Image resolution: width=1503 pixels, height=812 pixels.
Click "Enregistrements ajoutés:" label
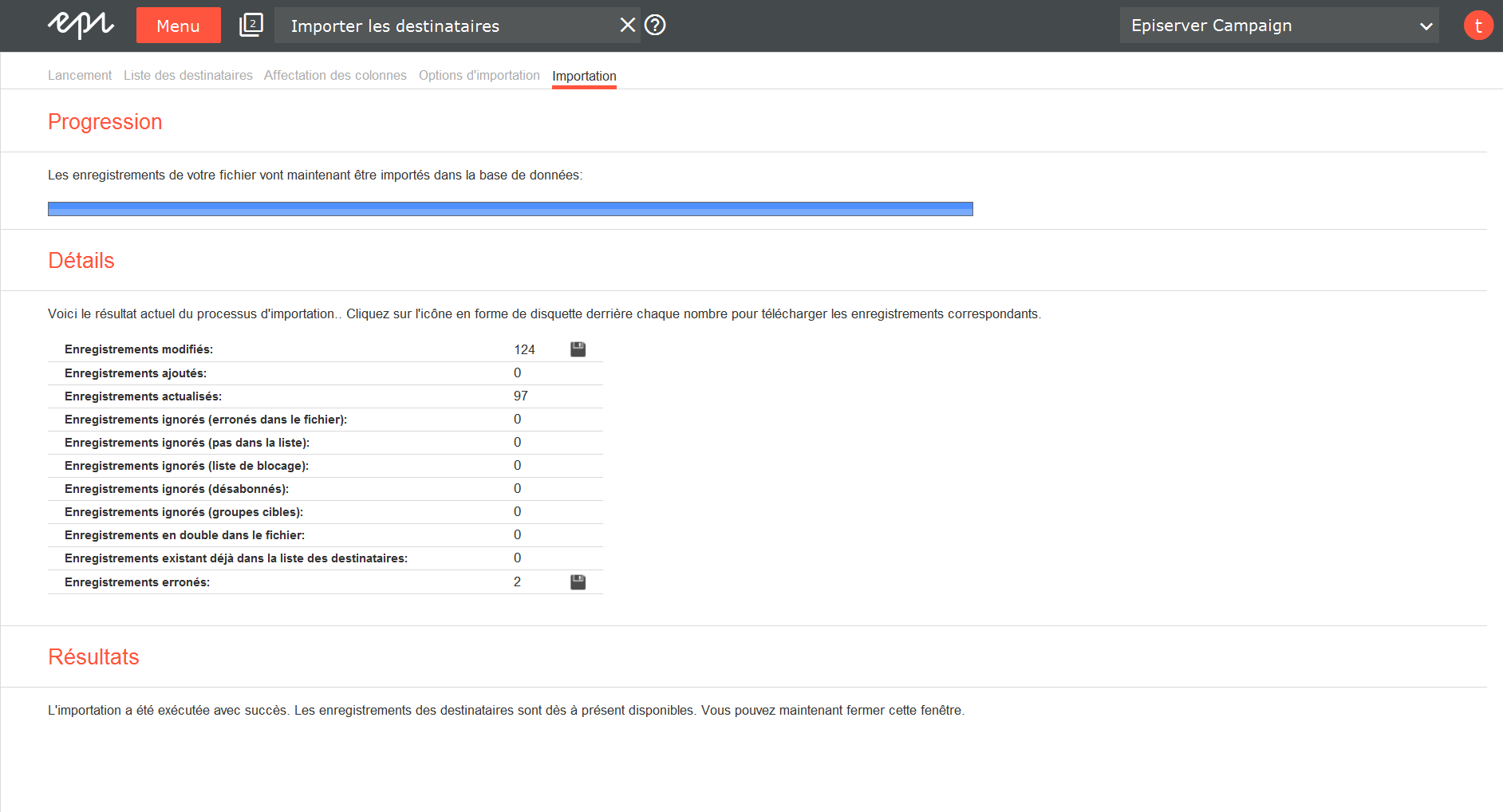136,373
